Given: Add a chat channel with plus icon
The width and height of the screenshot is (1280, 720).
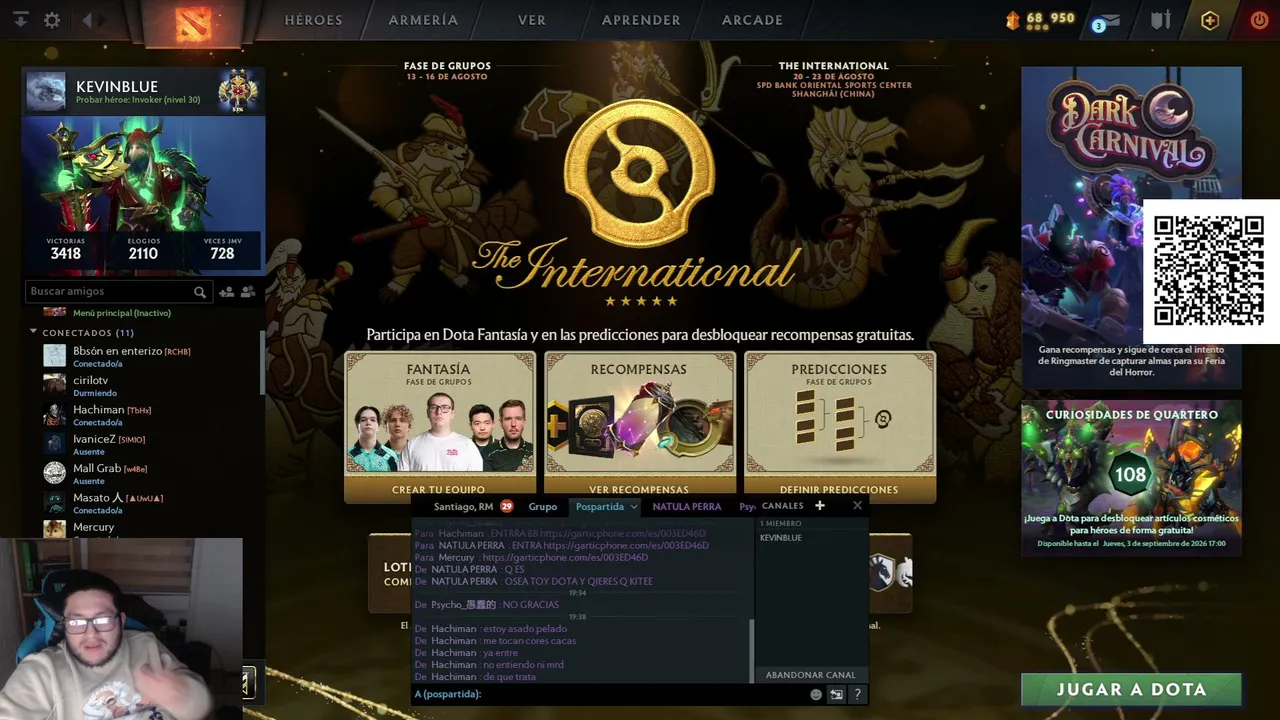Looking at the screenshot, I should coord(820,506).
